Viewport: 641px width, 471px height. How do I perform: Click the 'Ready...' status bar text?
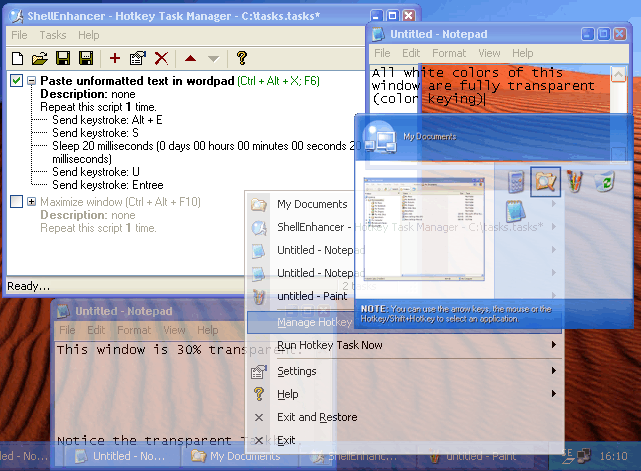click(x=29, y=286)
